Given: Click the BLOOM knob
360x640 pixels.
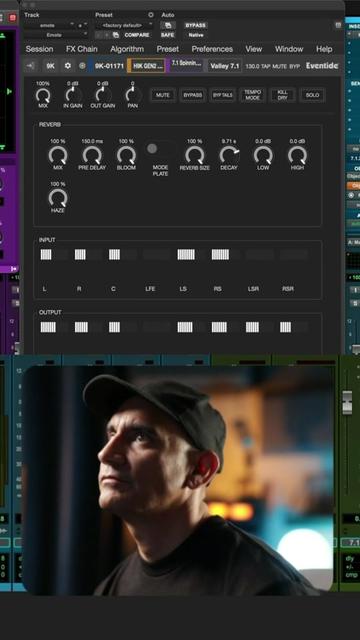Looking at the screenshot, I should click(x=126, y=156).
